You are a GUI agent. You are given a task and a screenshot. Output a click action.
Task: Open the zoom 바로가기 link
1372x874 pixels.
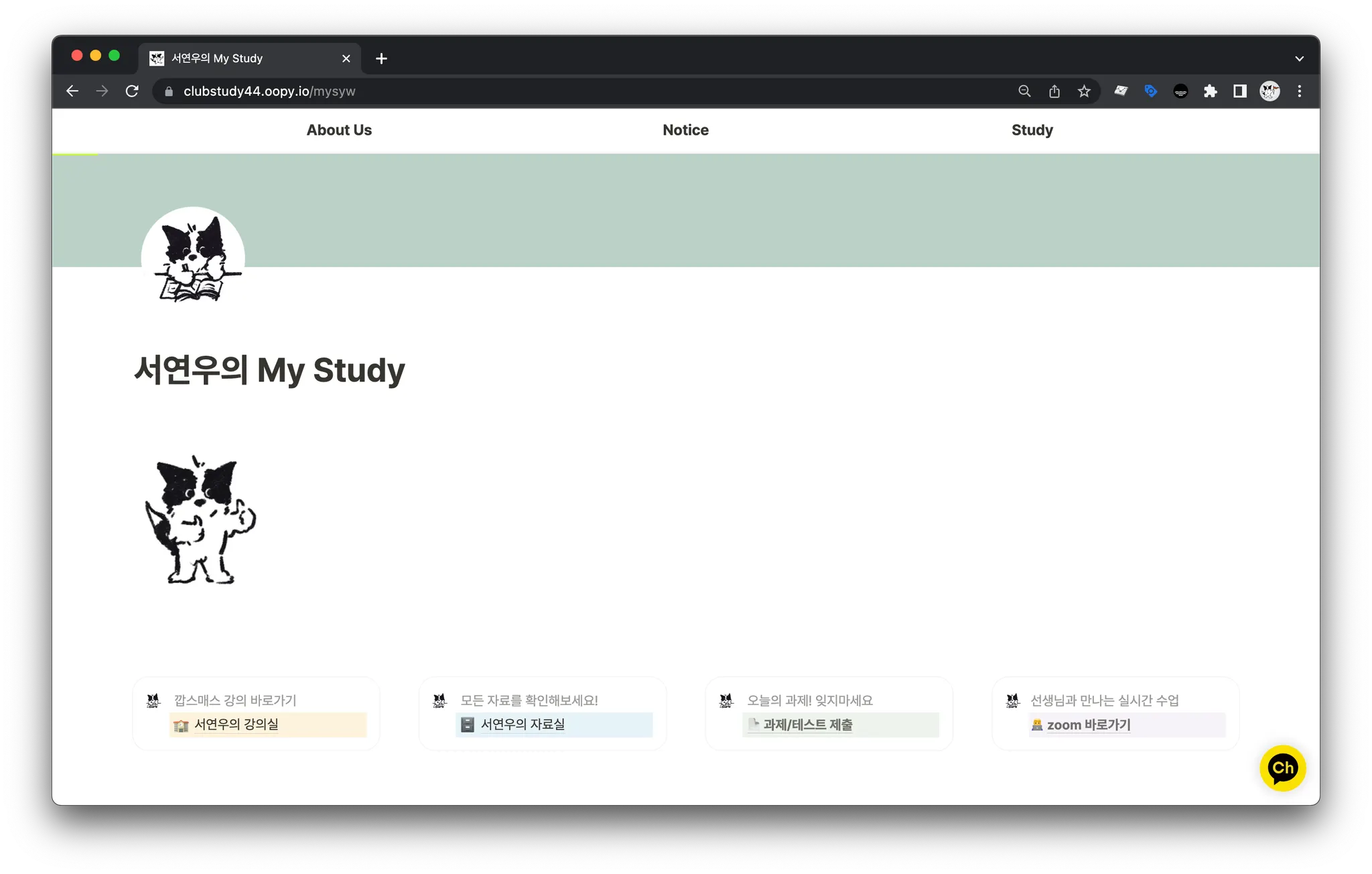pyautogui.click(x=1089, y=725)
